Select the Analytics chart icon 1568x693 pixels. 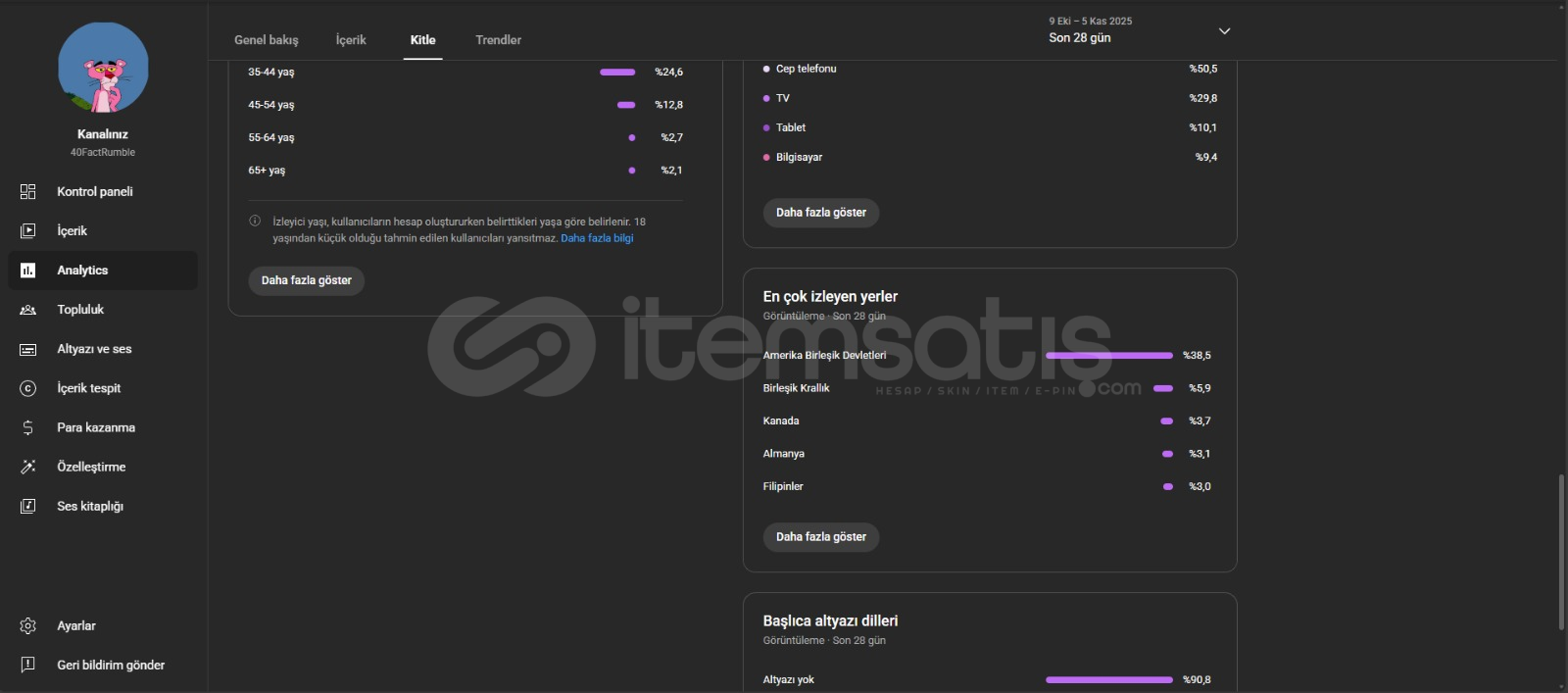pyautogui.click(x=27, y=271)
